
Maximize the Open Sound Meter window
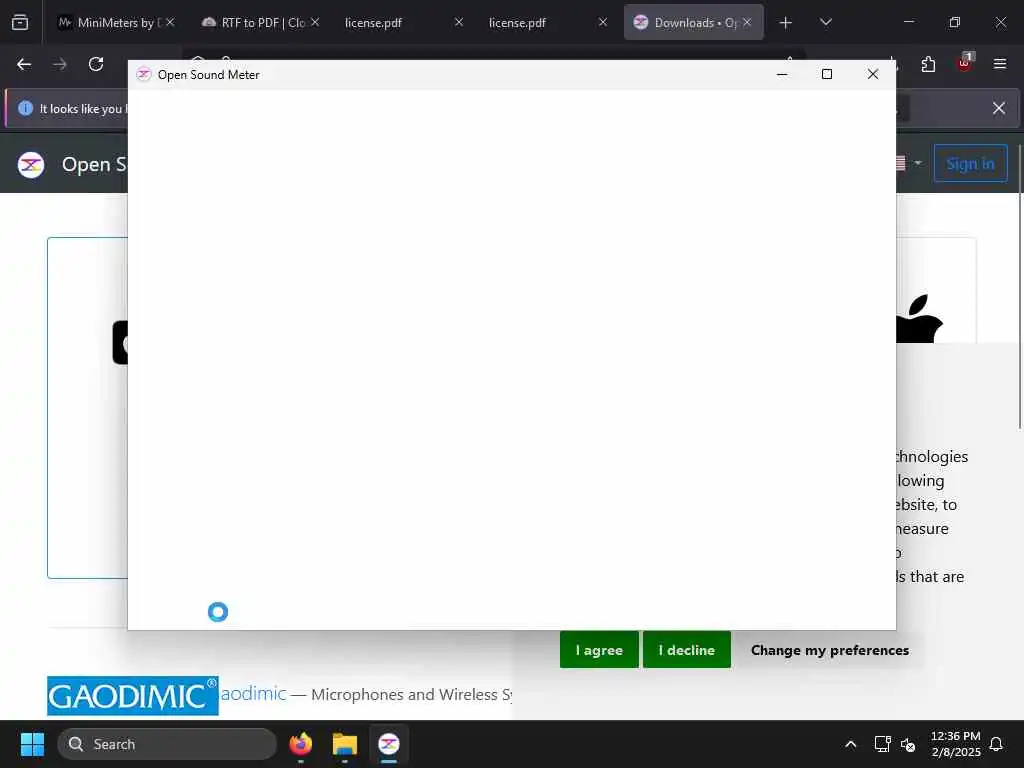click(827, 74)
